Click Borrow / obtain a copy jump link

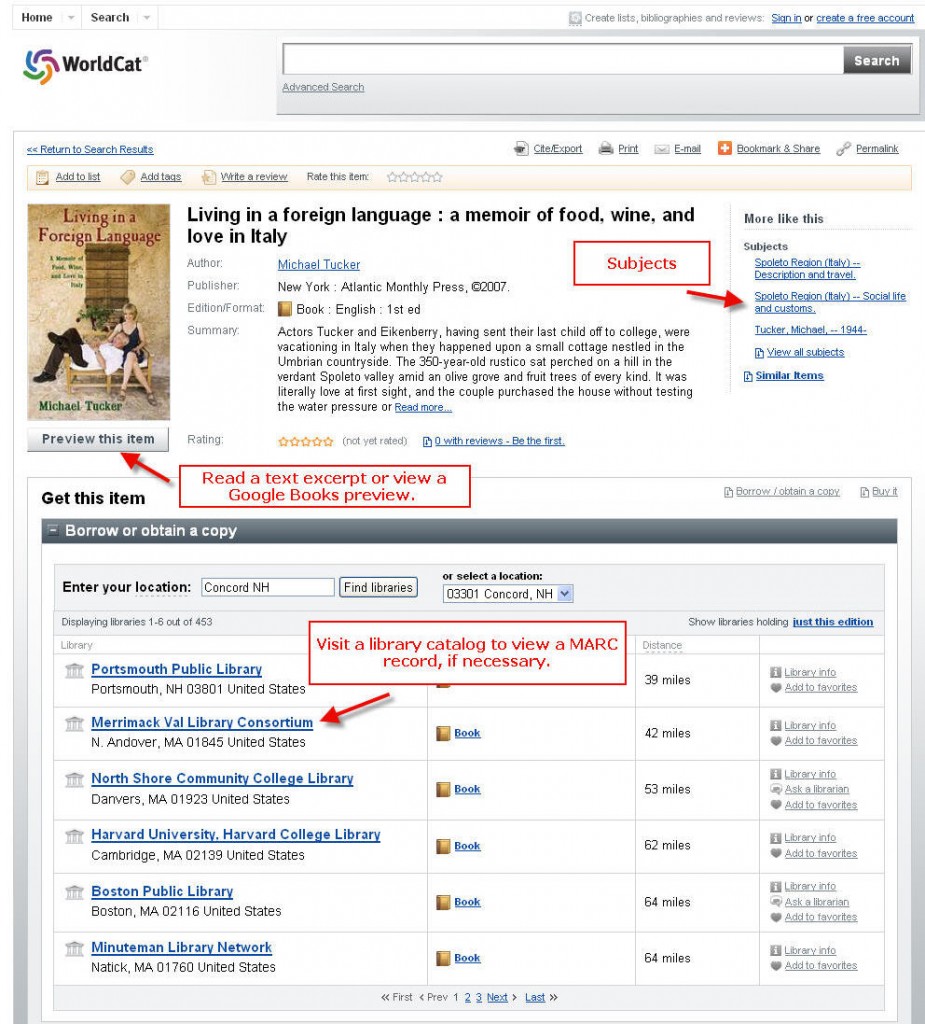click(x=787, y=491)
